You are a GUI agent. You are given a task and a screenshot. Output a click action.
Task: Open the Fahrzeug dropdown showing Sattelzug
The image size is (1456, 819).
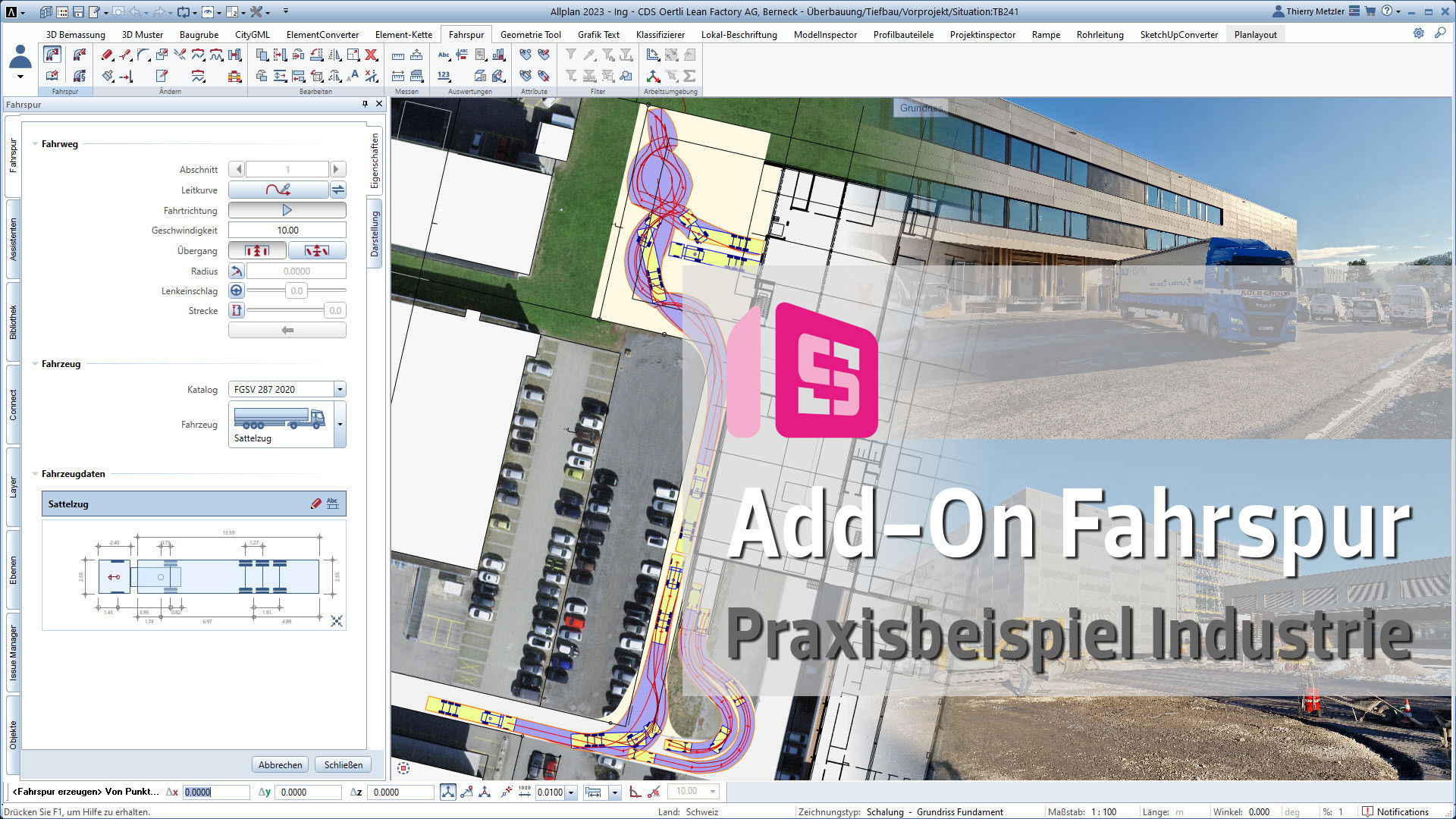pyautogui.click(x=340, y=425)
